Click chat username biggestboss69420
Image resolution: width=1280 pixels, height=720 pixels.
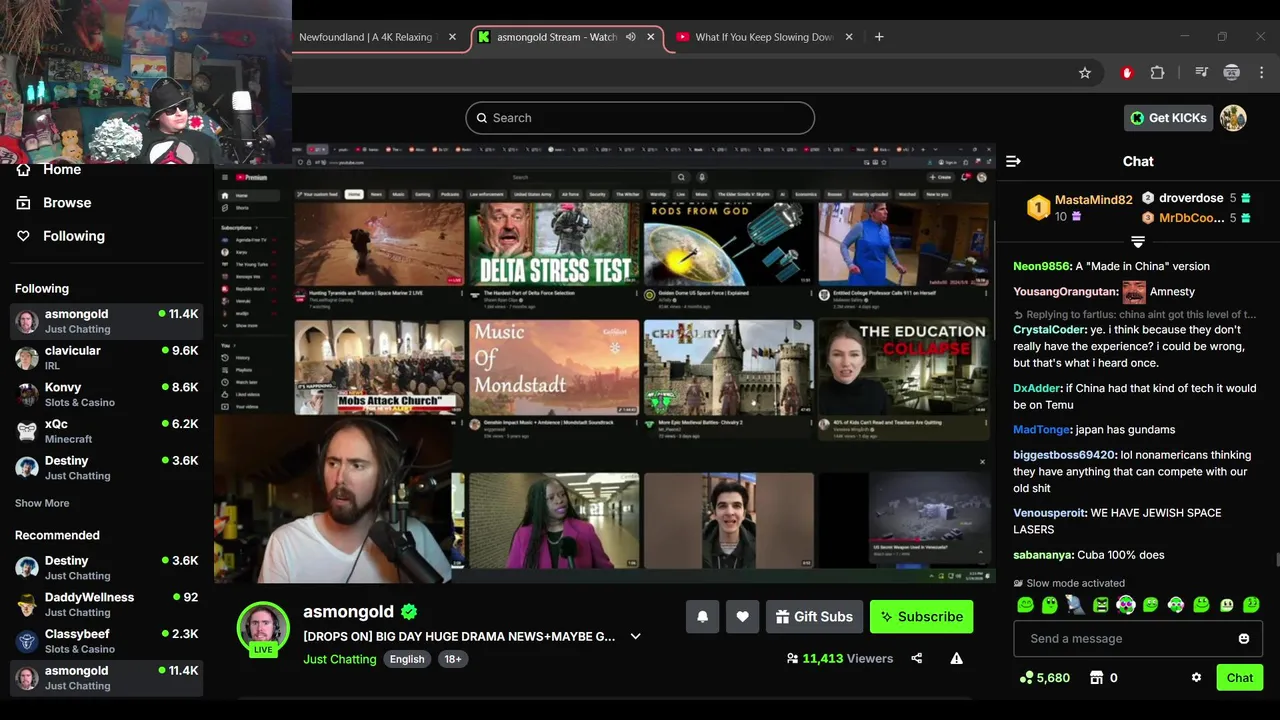(1063, 455)
